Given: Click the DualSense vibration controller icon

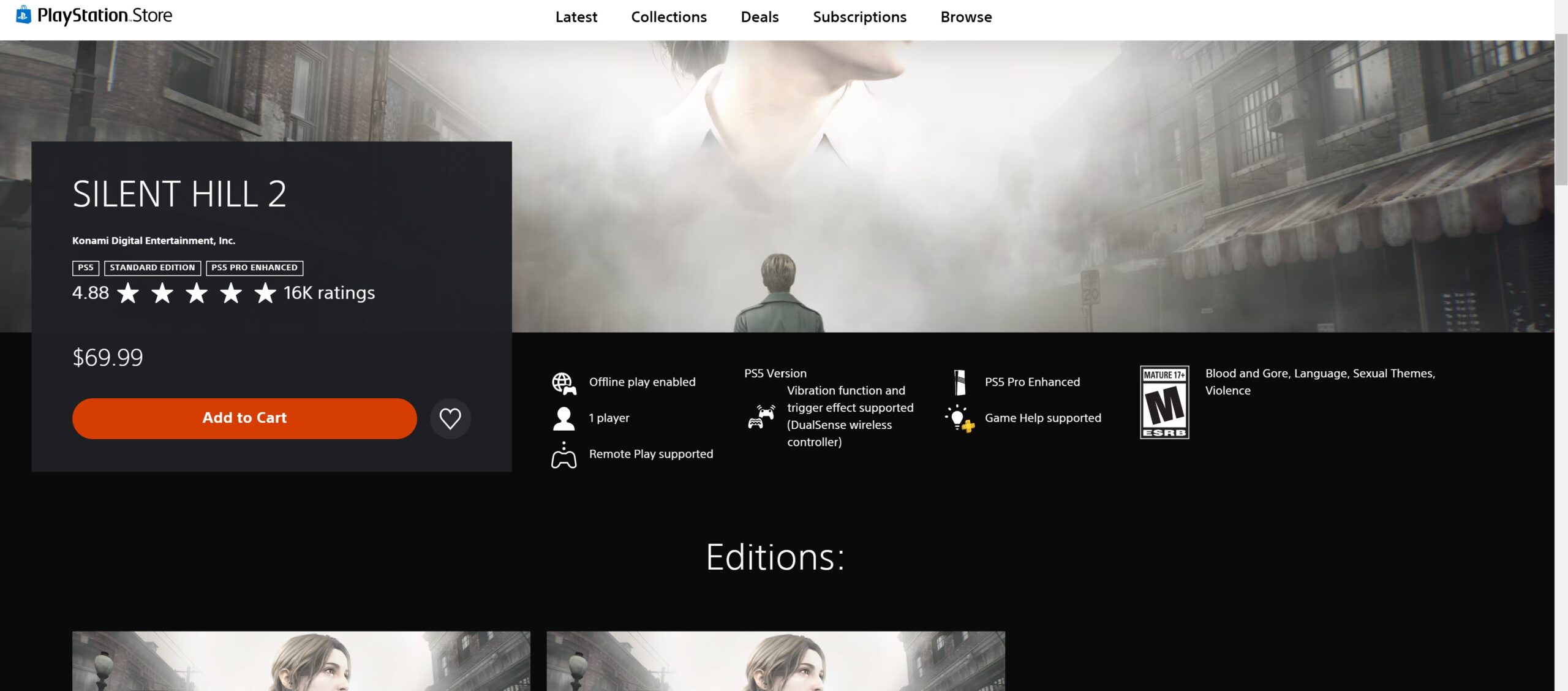Looking at the screenshot, I should pos(761,417).
